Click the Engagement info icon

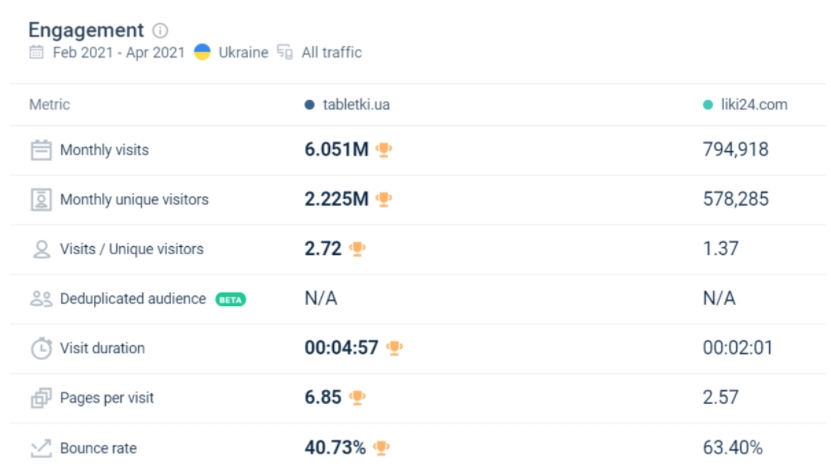pos(161,30)
